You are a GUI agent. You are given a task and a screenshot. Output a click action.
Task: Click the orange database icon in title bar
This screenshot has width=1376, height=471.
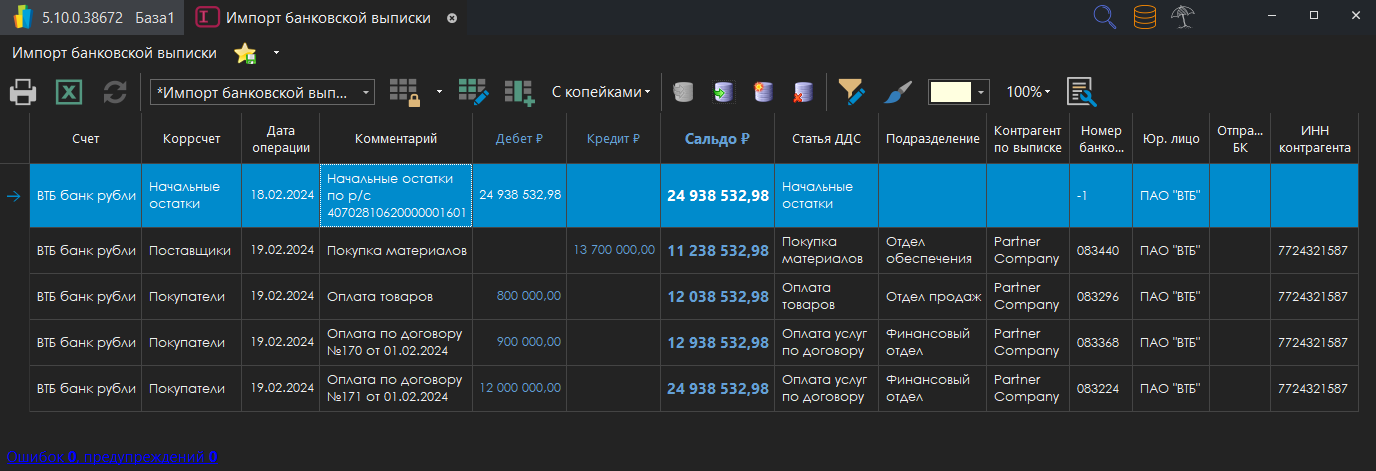click(1145, 17)
